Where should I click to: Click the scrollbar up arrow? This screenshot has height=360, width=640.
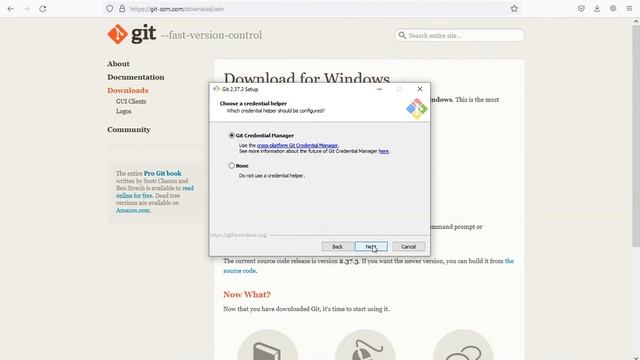[636, 21]
